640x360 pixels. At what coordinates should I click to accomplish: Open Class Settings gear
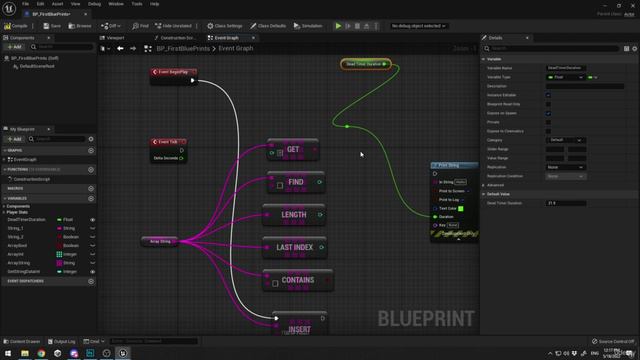click(x=224, y=26)
